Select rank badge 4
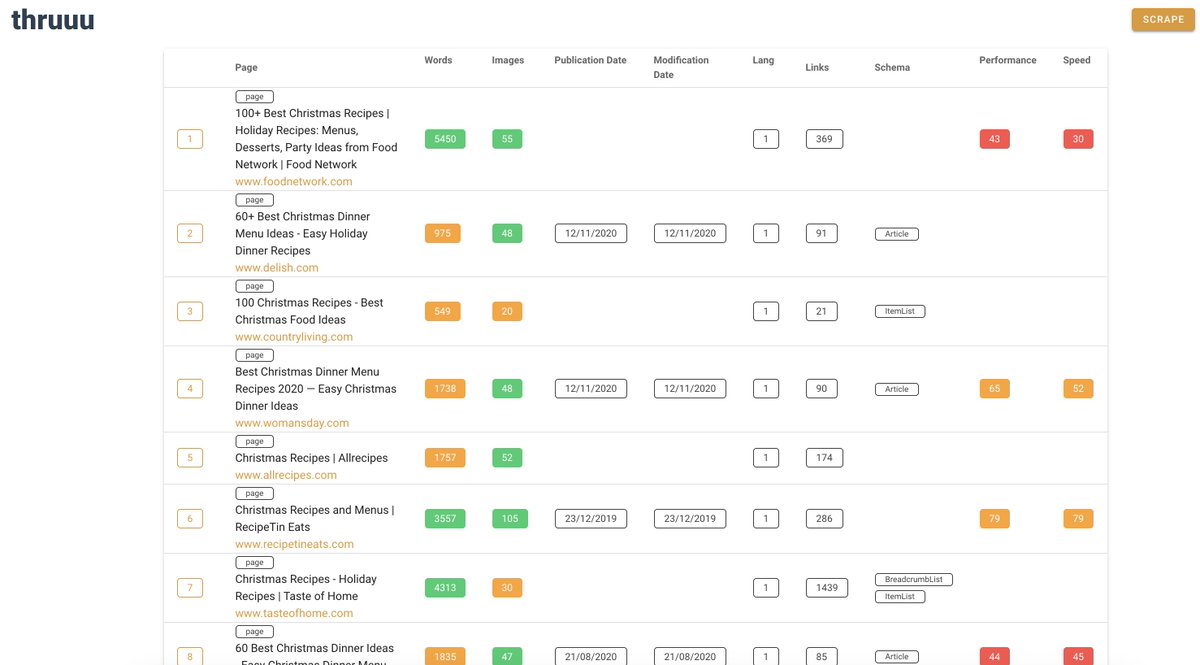The width and height of the screenshot is (1200, 665). [x=190, y=388]
